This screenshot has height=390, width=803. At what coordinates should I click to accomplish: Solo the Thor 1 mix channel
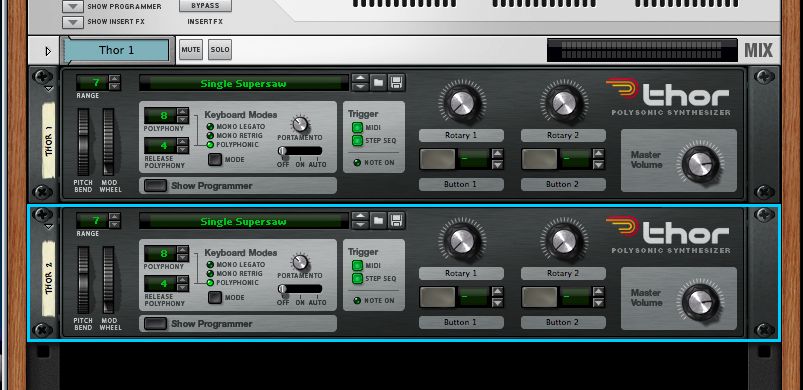tap(220, 50)
